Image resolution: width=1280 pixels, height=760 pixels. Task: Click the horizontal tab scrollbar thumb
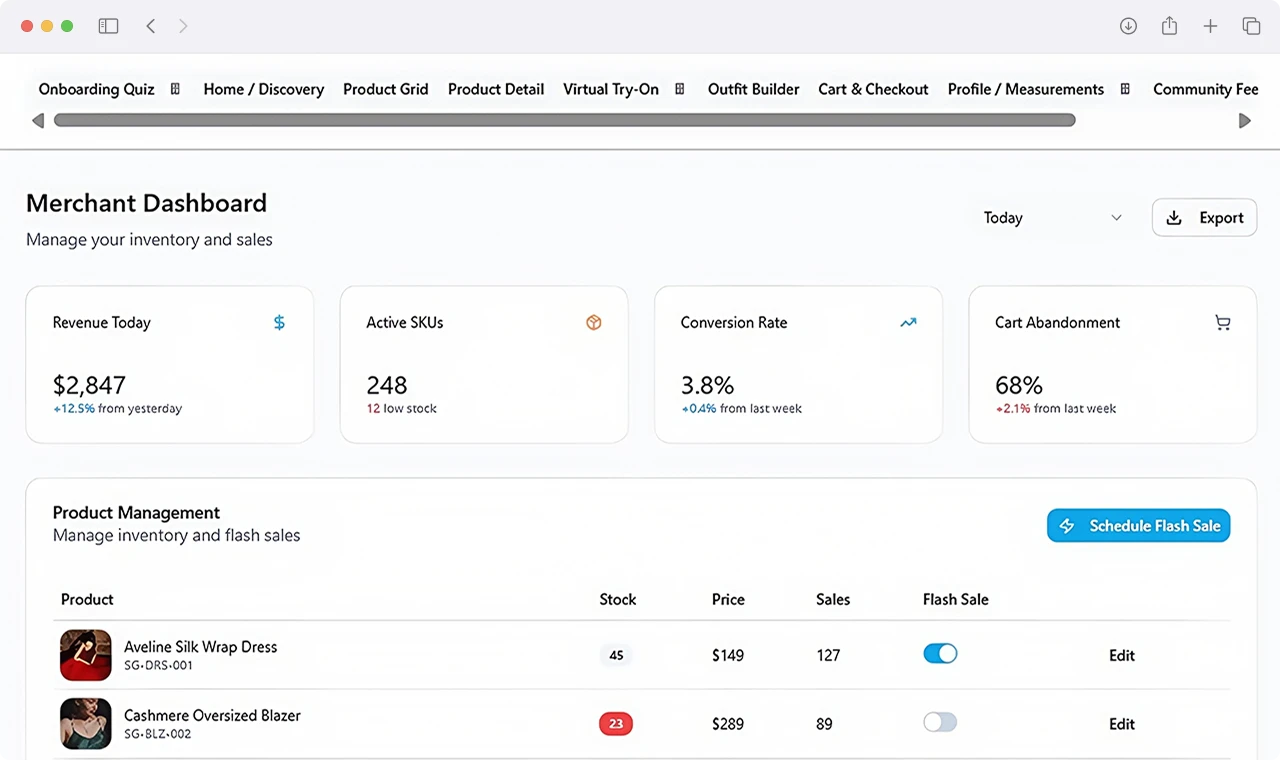[x=565, y=120]
